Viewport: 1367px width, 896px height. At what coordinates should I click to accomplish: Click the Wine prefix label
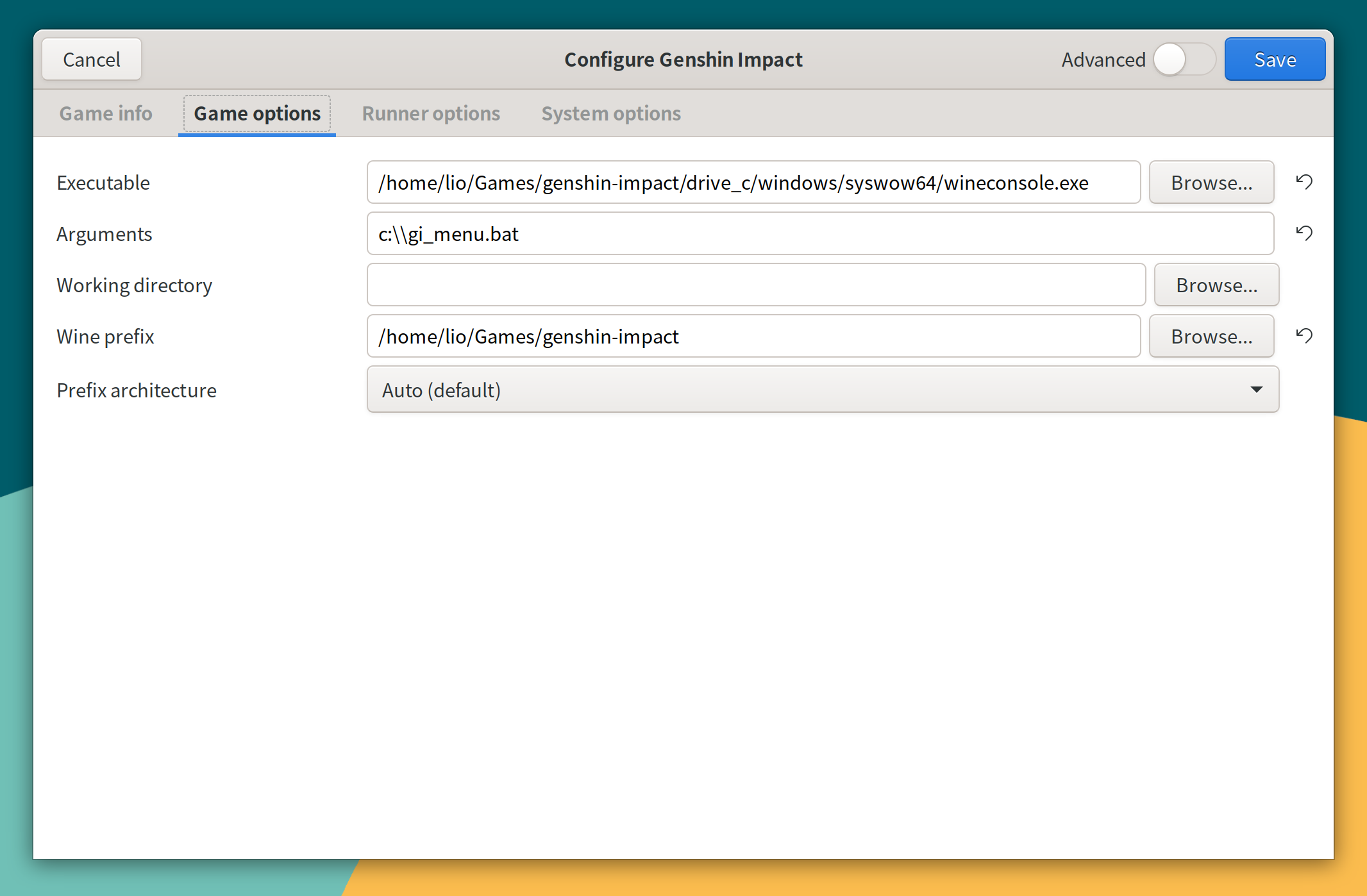coord(105,336)
